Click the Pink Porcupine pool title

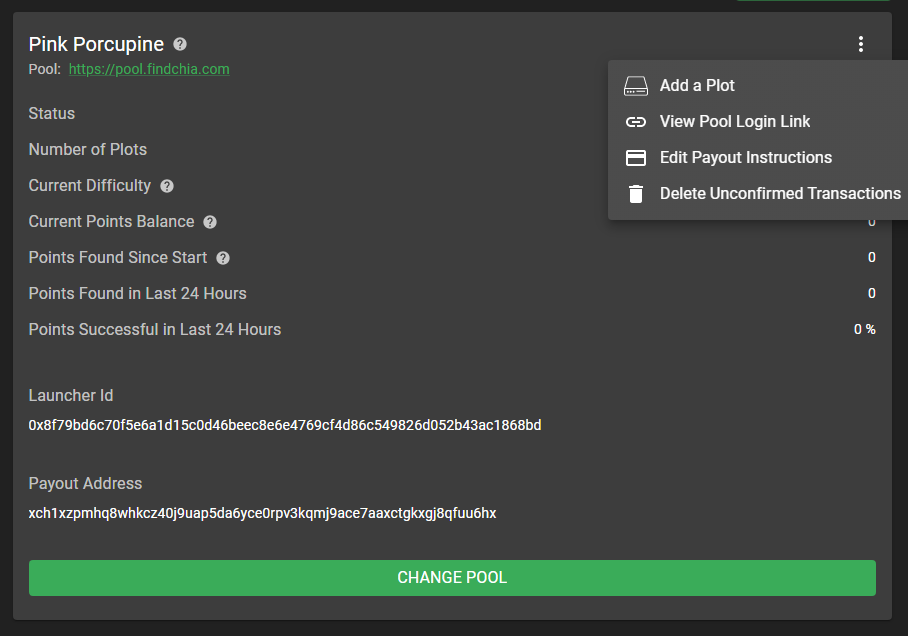96,44
